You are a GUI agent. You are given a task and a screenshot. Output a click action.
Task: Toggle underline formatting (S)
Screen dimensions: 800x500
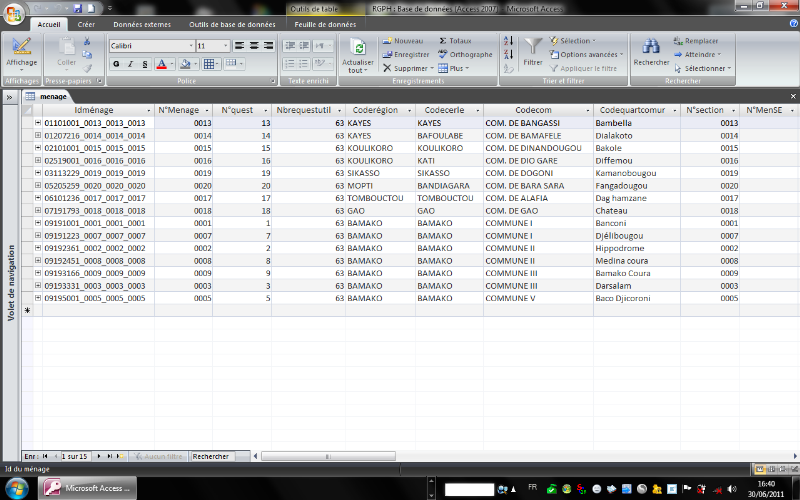point(146,64)
